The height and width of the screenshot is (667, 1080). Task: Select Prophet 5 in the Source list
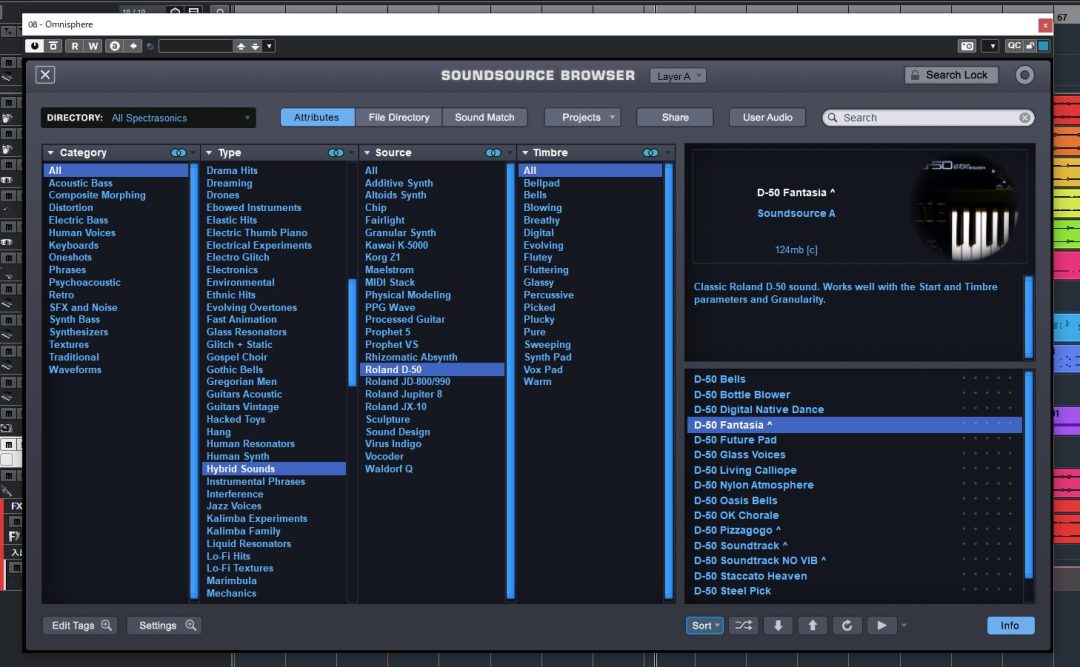click(433, 332)
